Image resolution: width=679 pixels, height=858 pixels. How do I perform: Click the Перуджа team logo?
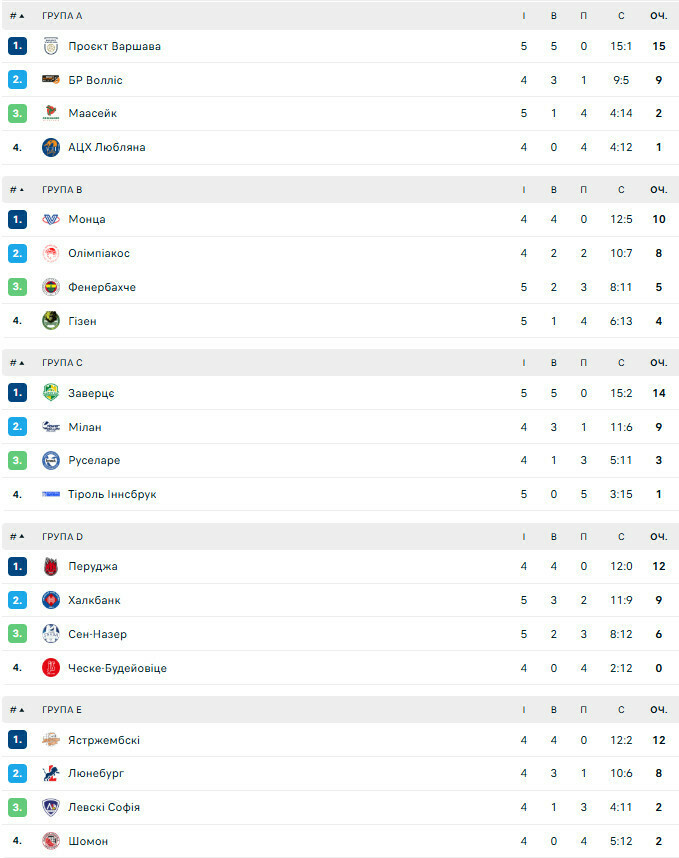[x=51, y=566]
